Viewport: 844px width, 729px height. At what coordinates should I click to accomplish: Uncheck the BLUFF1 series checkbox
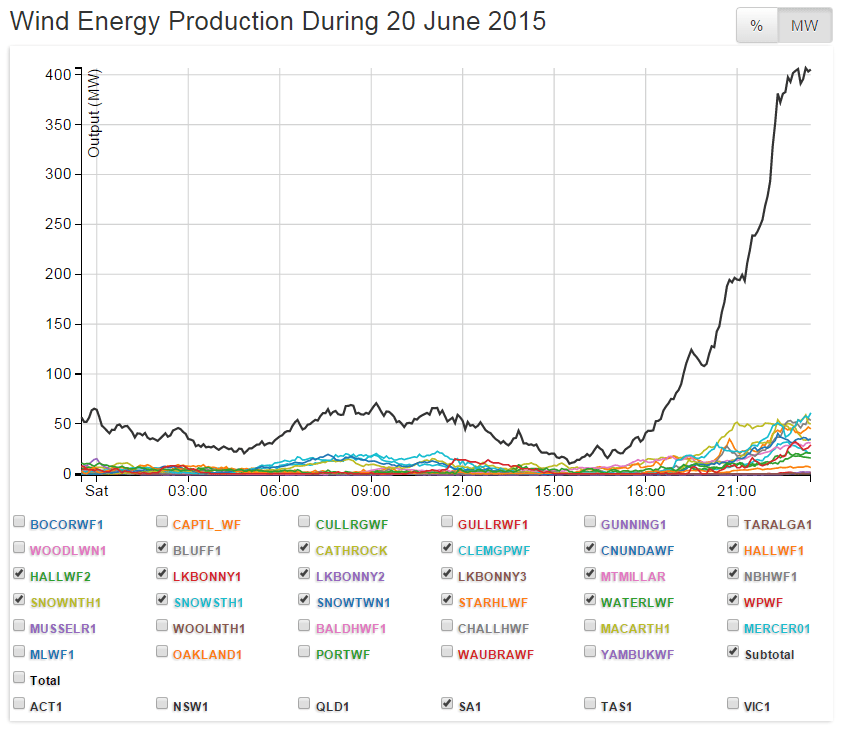[163, 548]
